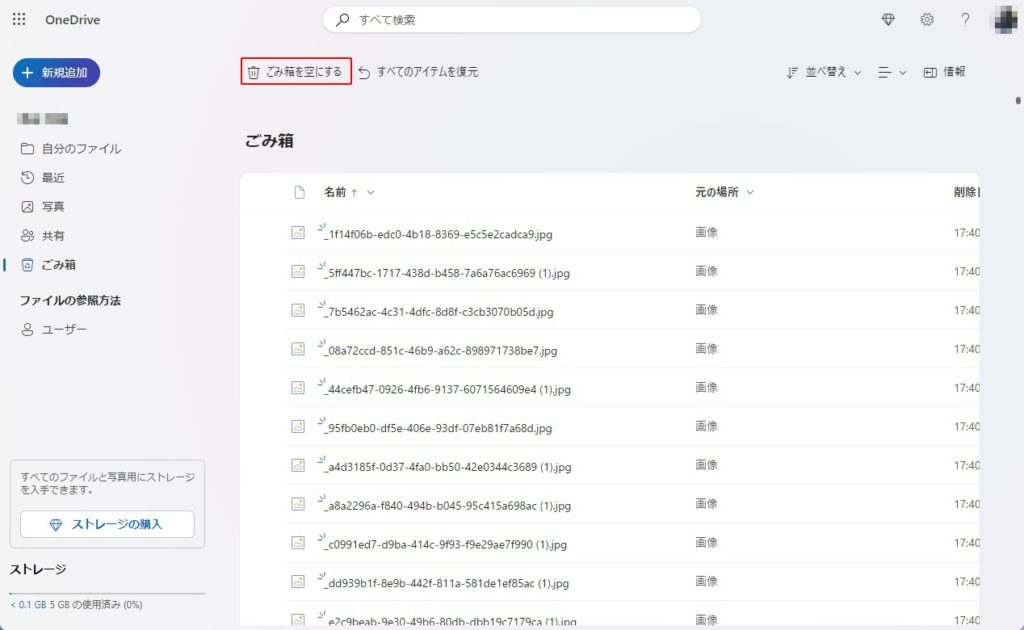Open the 情報 details pane

coord(944,72)
